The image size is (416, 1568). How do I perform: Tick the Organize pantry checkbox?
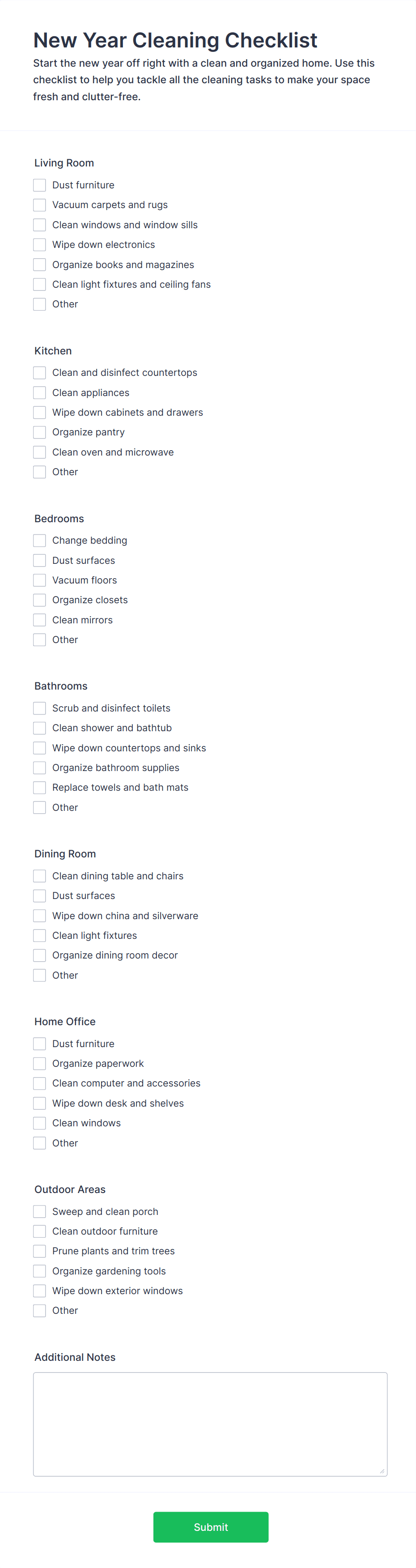click(39, 432)
